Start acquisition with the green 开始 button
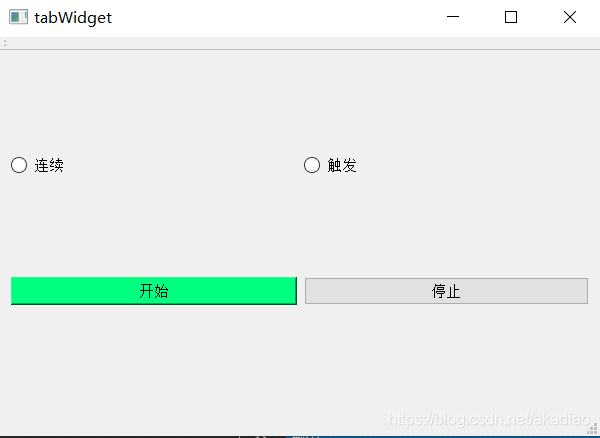Screen dimensions: 600x438 (154, 291)
